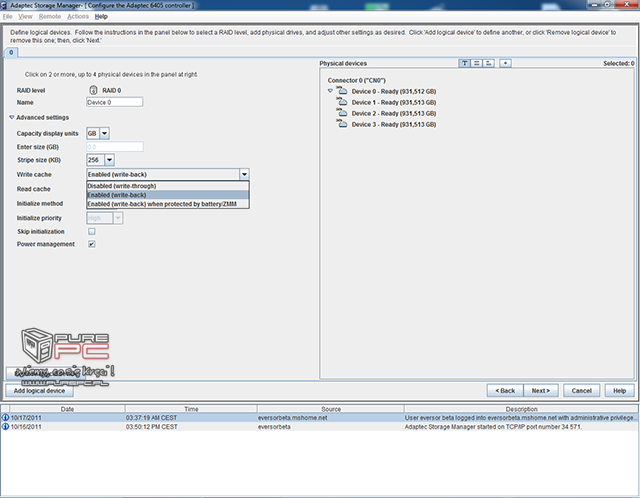Viewport: 640px width, 498px height.
Task: Click the Help button at bottom right
Action: [x=619, y=391]
